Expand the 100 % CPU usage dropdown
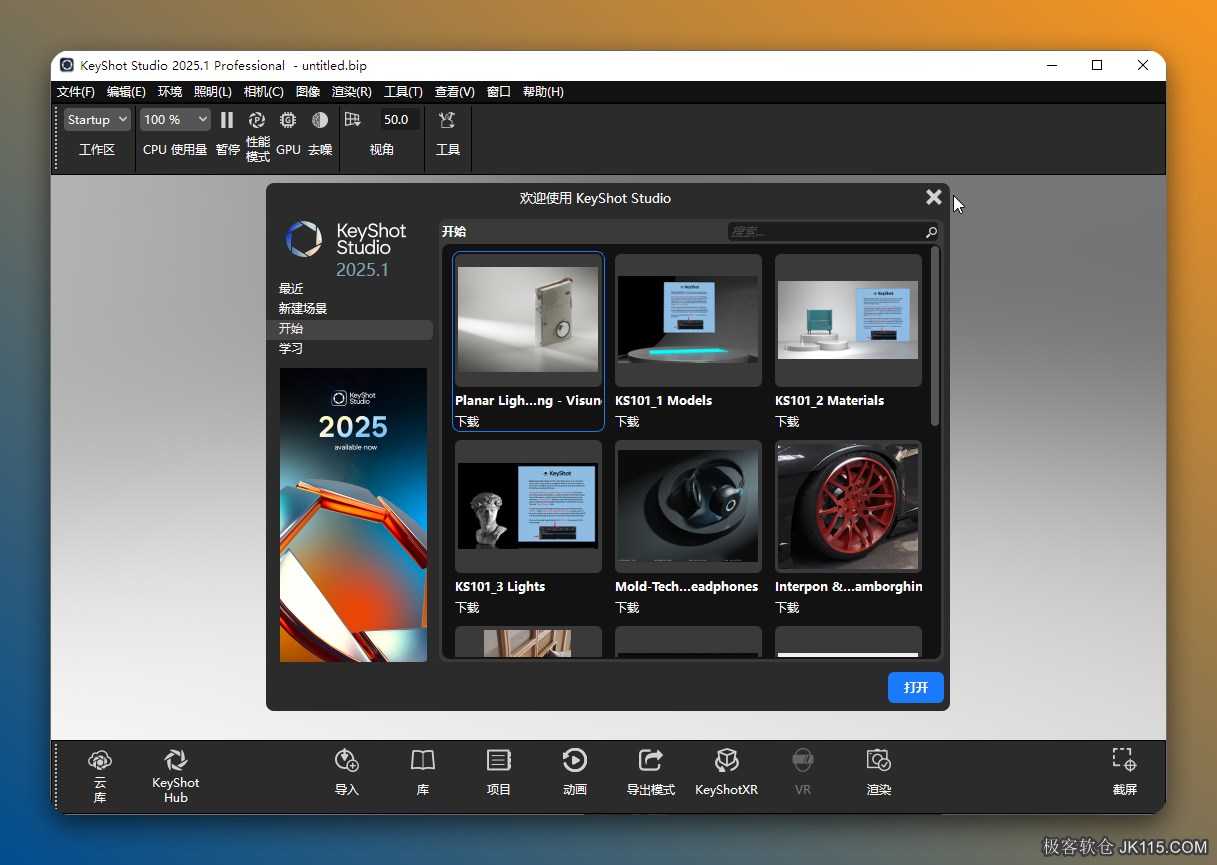1217x865 pixels. [175, 119]
